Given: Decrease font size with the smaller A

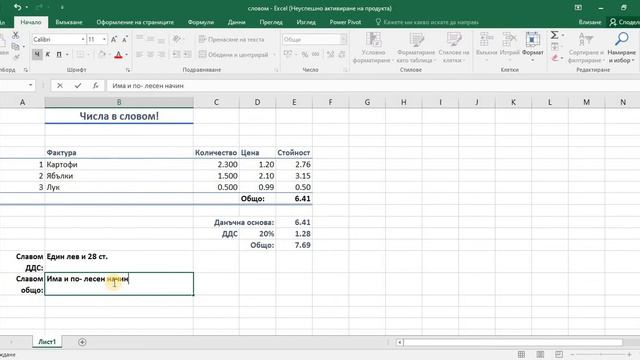Looking at the screenshot, I should [124, 39].
